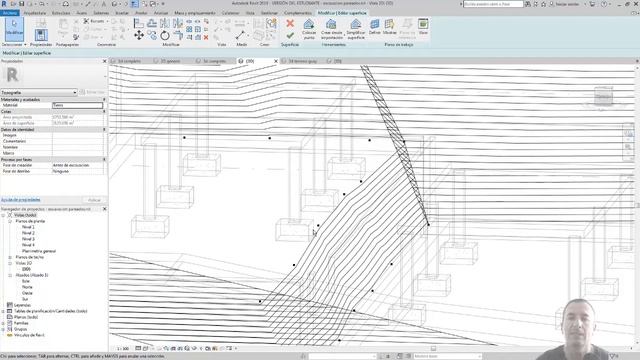This screenshot has height=360, width=640.
Task: Cancel surface edit with red X
Action: coord(290,23)
